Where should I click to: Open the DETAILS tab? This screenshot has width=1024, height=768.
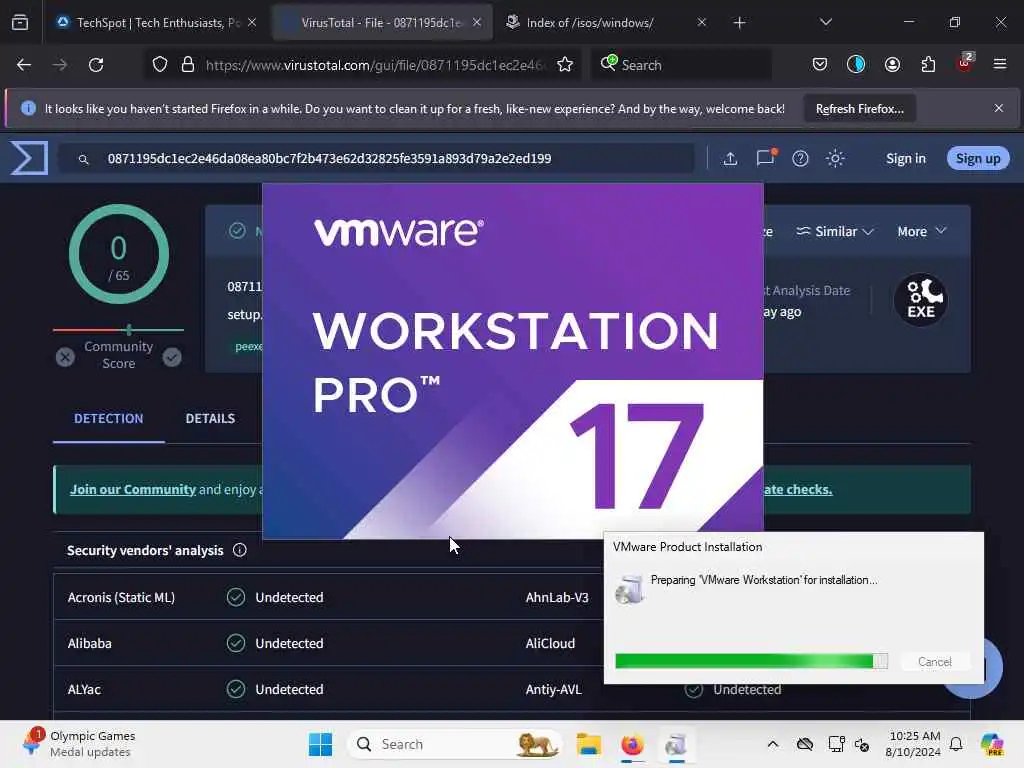[x=210, y=419]
